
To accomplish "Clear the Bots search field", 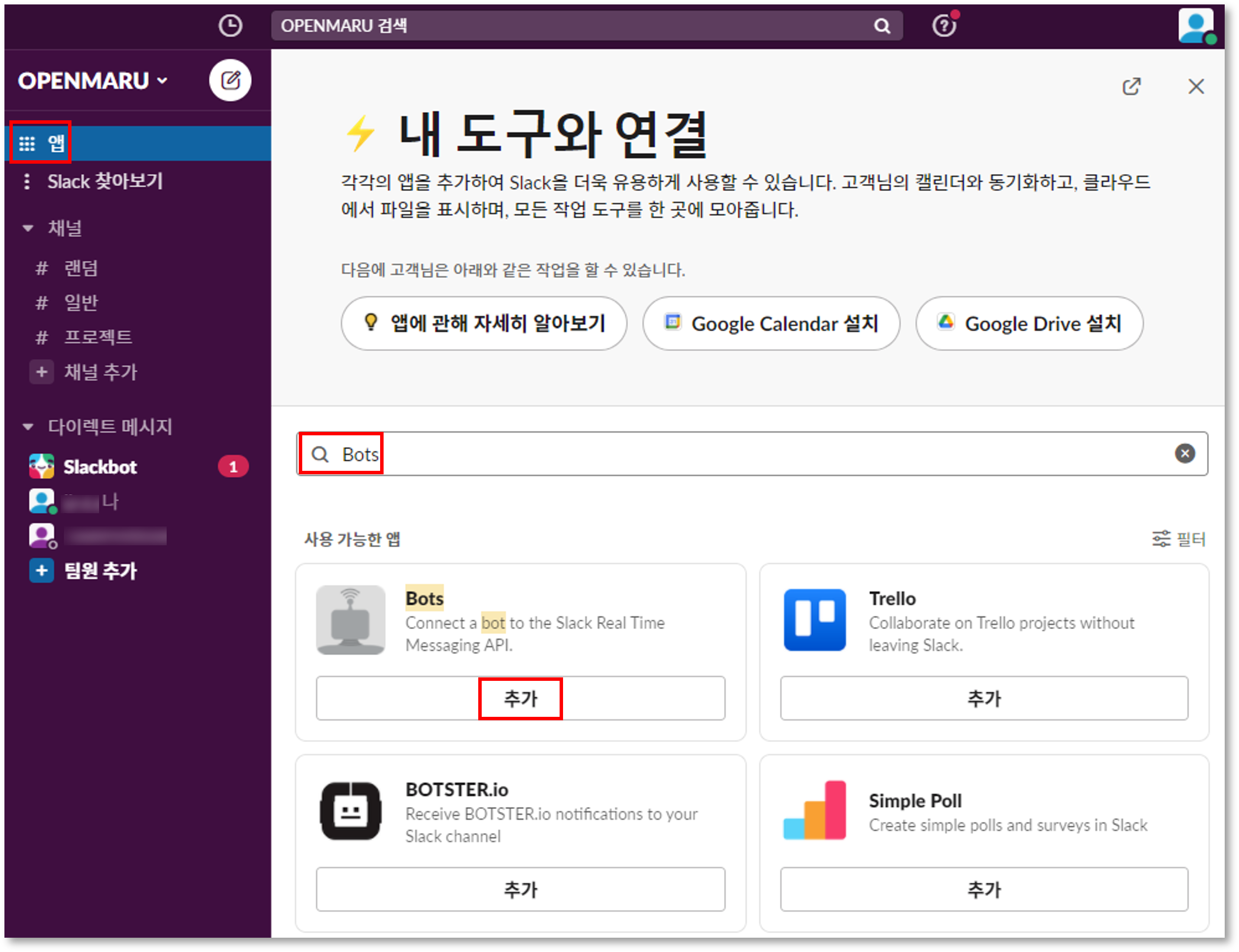I will click(x=1185, y=454).
